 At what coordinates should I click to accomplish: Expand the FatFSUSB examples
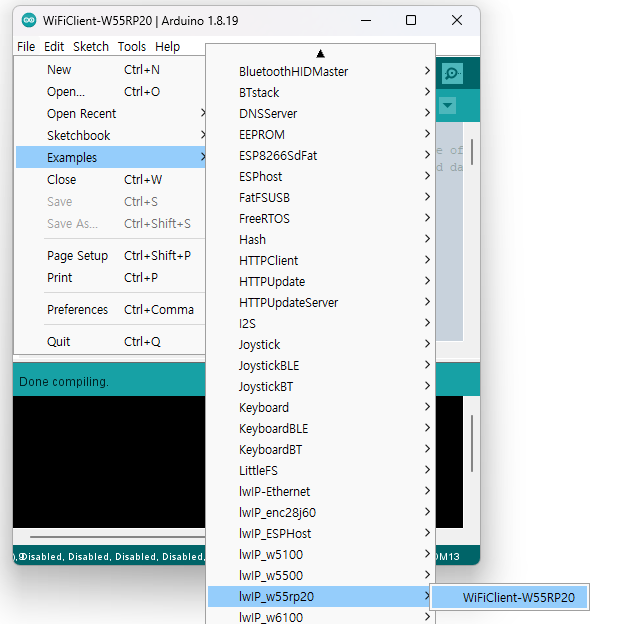pos(321,197)
